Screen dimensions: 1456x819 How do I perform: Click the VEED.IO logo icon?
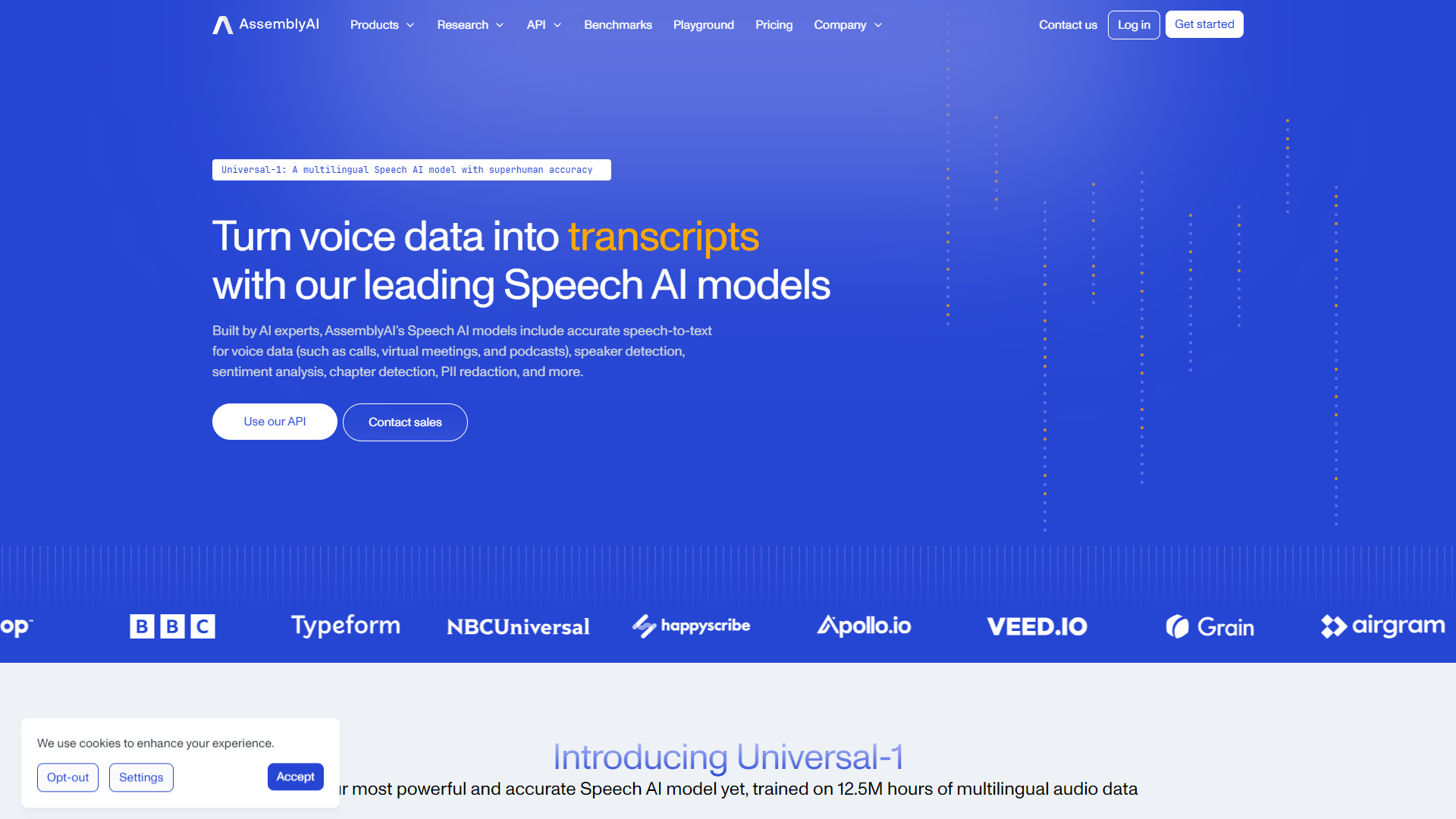[1038, 625]
